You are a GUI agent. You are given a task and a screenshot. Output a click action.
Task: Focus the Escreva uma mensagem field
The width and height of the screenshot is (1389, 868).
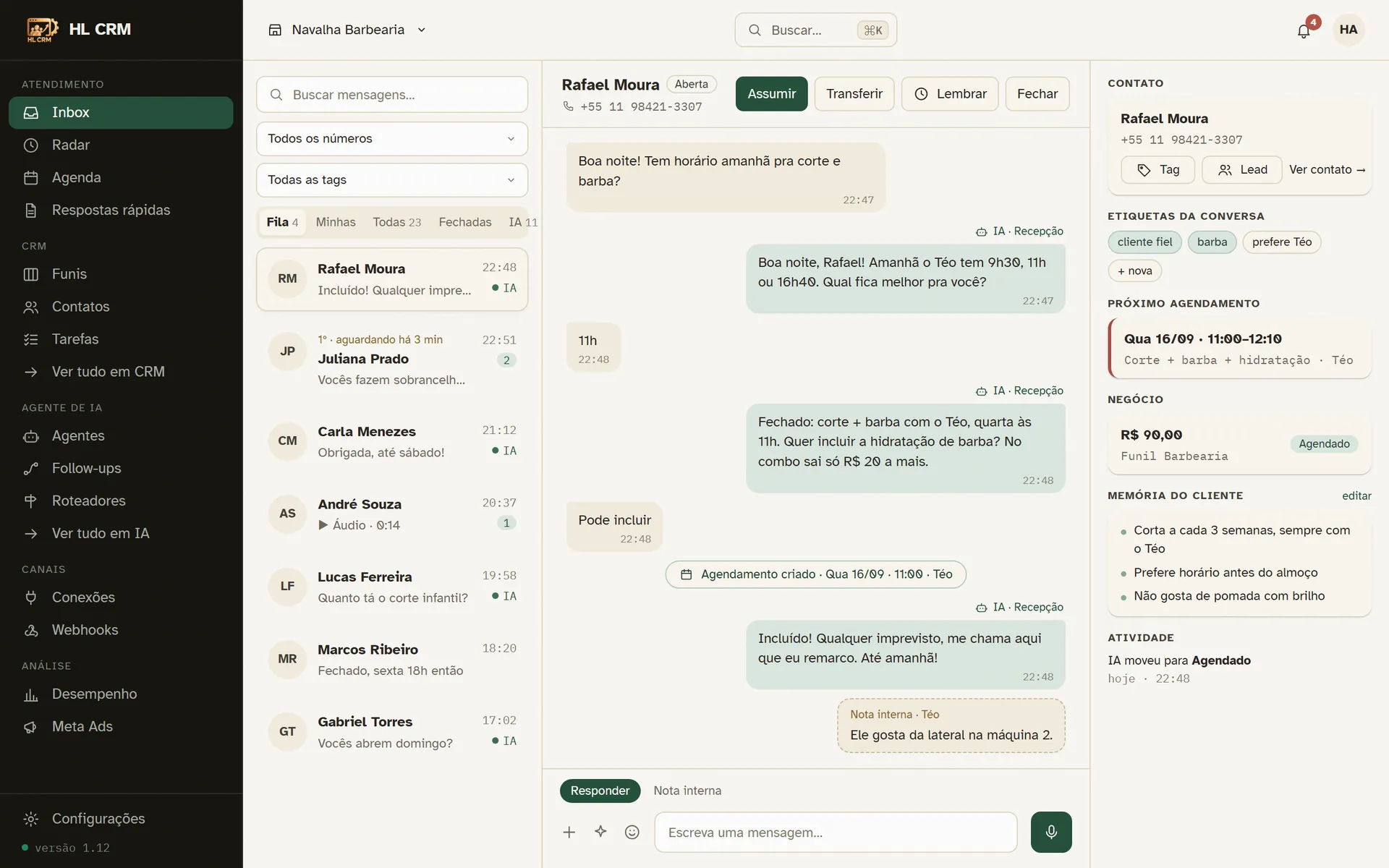pos(836,833)
